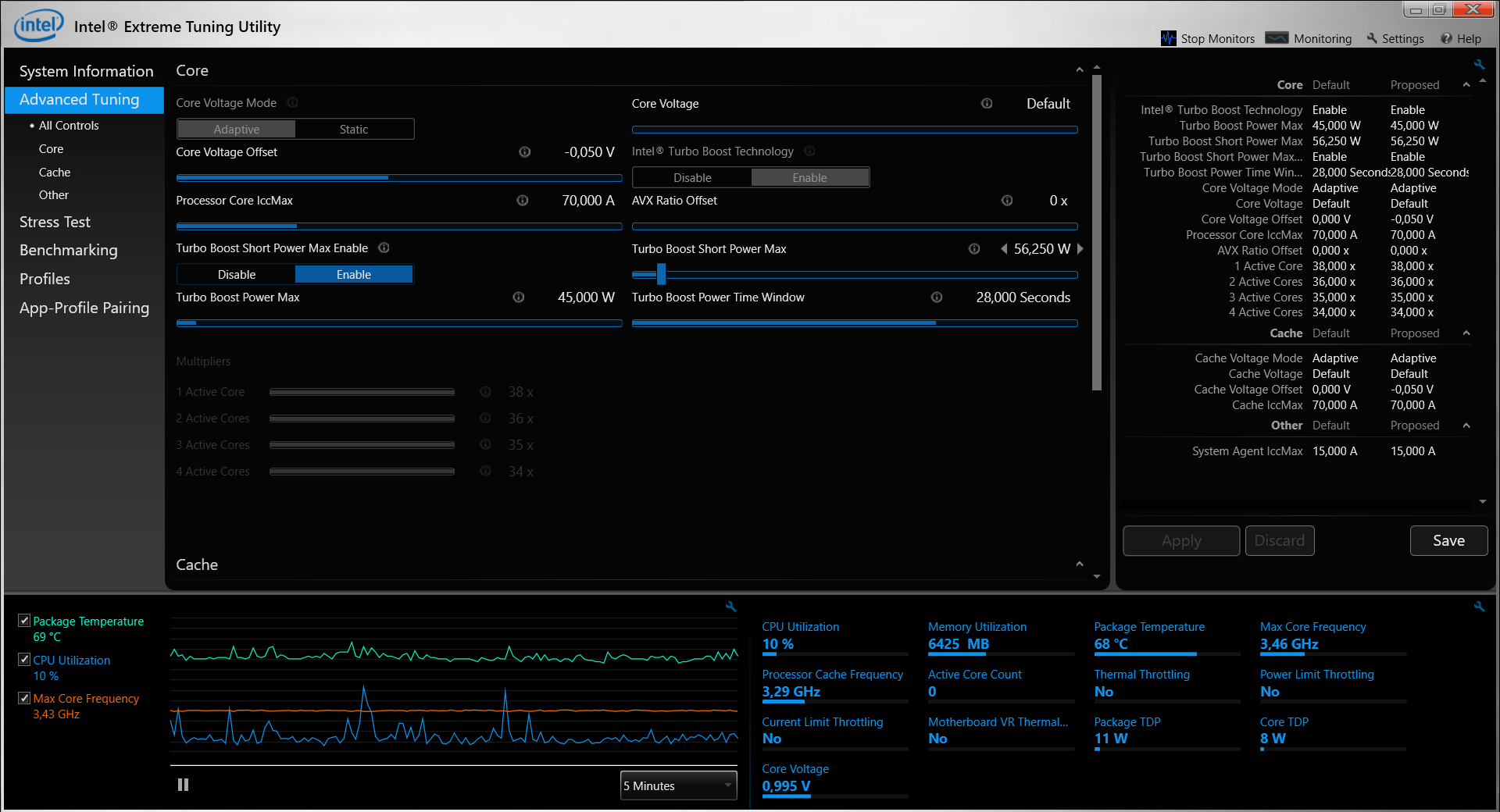Image resolution: width=1500 pixels, height=812 pixels.
Task: Click the Turbo Boost Power Time Window slider
Action: point(855,322)
